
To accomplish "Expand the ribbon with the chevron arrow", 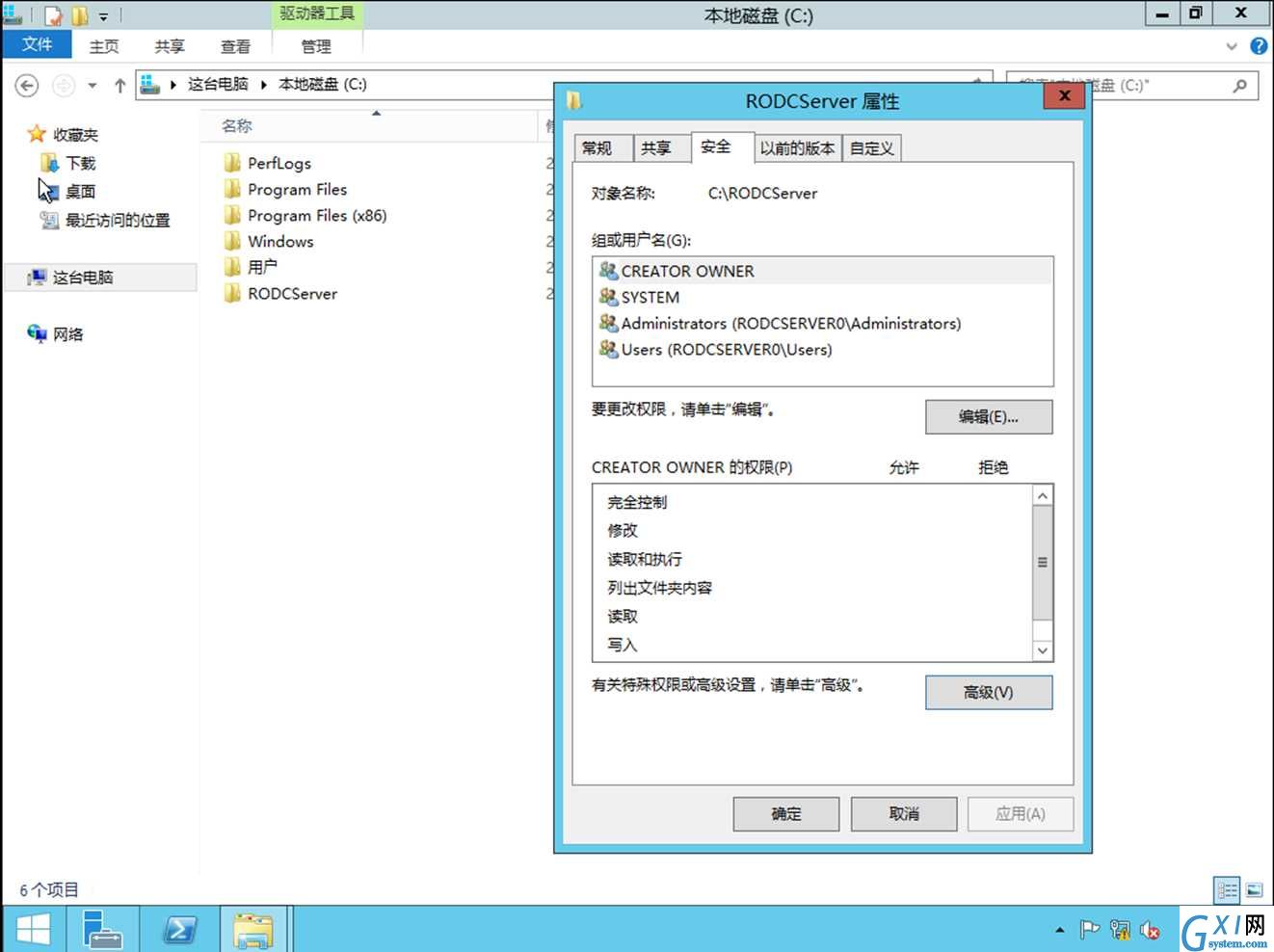I will [x=1232, y=46].
